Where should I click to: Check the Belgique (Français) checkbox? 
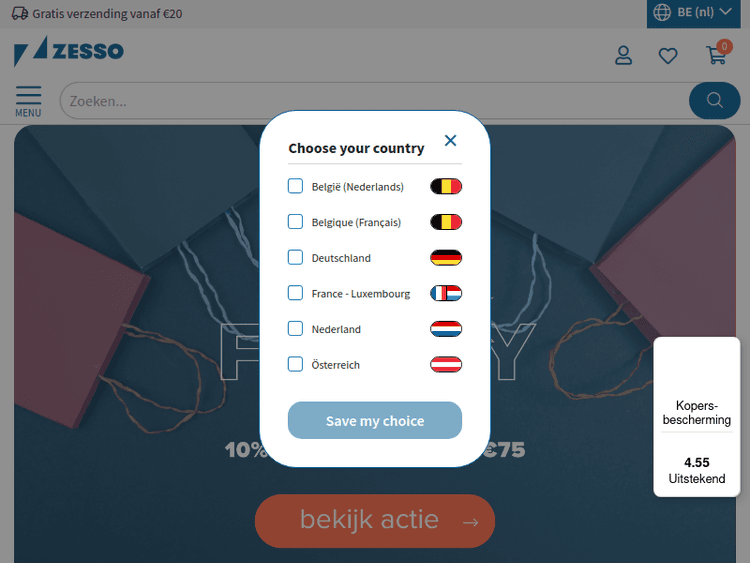tap(295, 221)
